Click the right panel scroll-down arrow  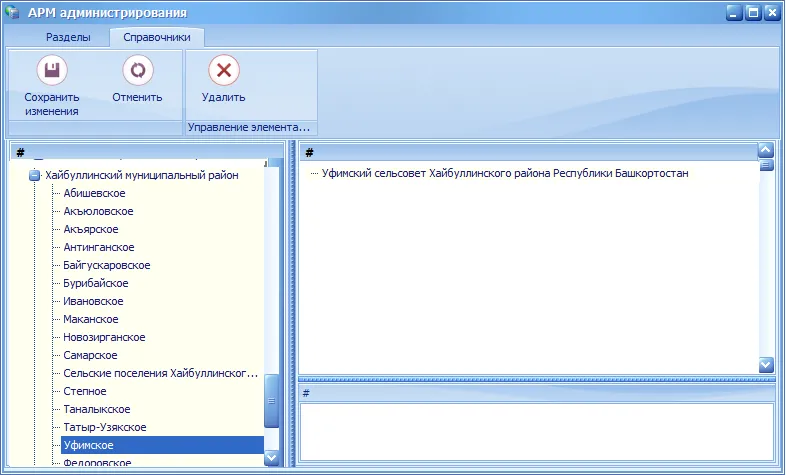(766, 364)
